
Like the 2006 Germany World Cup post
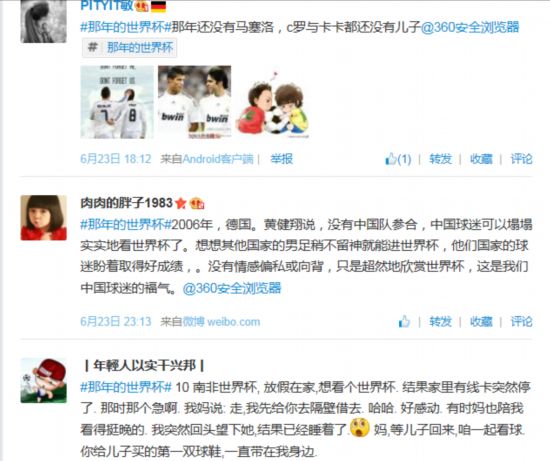(x=404, y=321)
